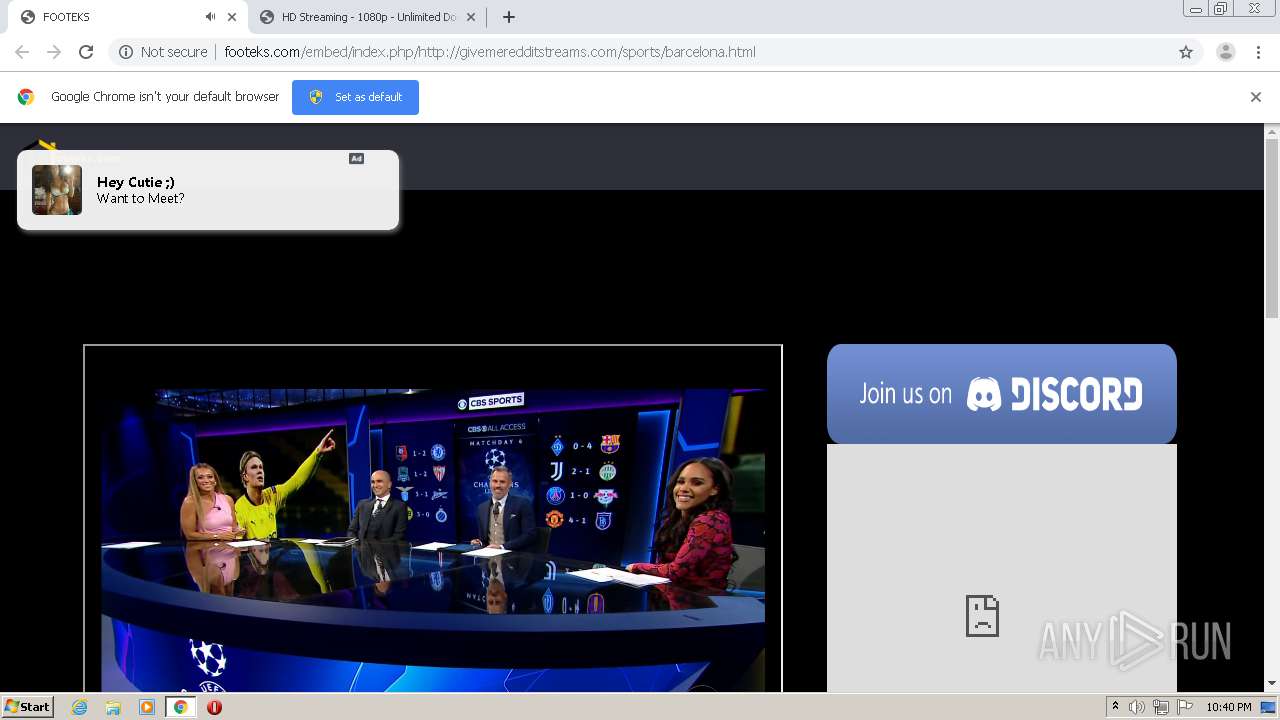Close the FOOTEKS tab

[x=232, y=17]
